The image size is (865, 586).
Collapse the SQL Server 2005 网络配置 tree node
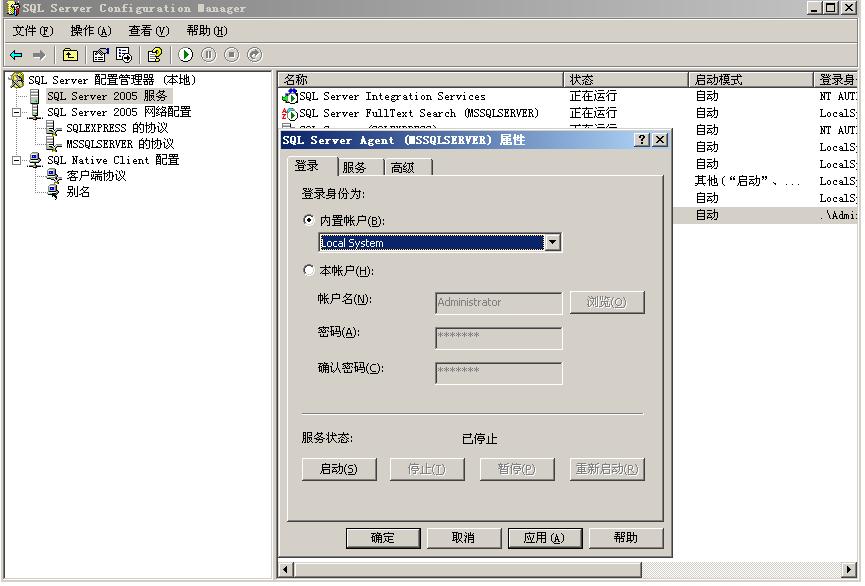(x=17, y=113)
